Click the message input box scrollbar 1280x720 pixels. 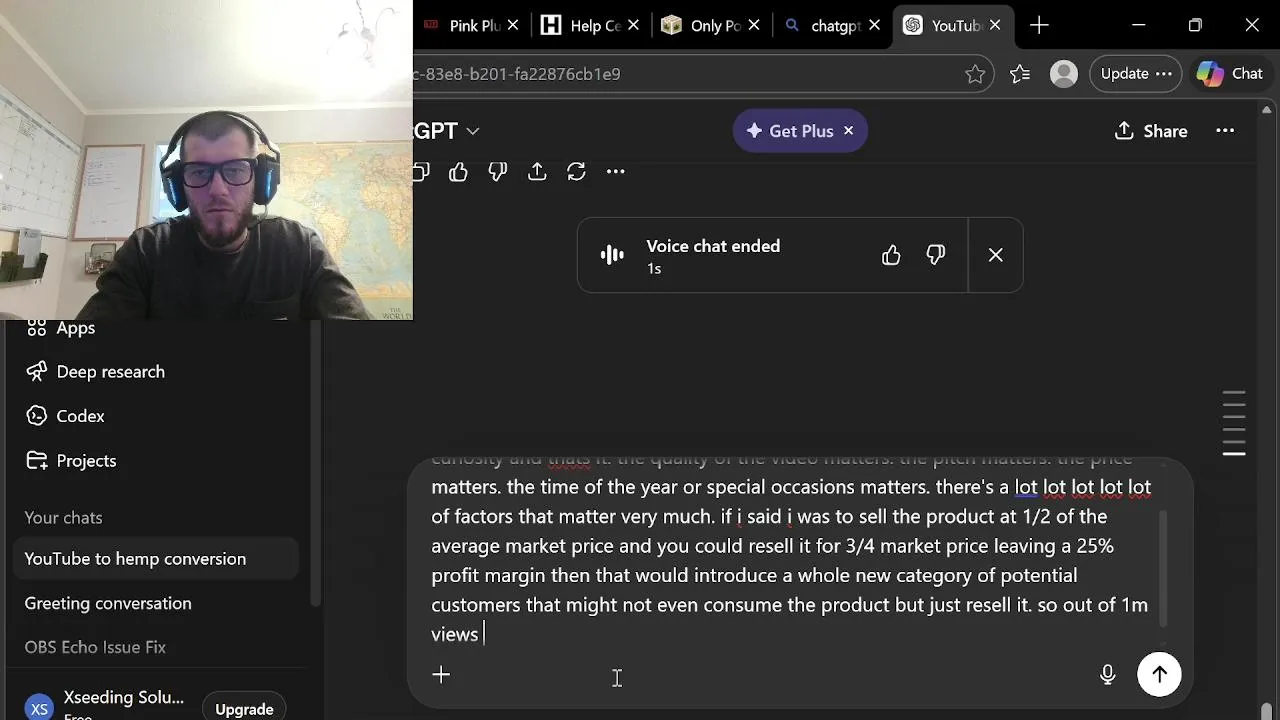click(1162, 568)
